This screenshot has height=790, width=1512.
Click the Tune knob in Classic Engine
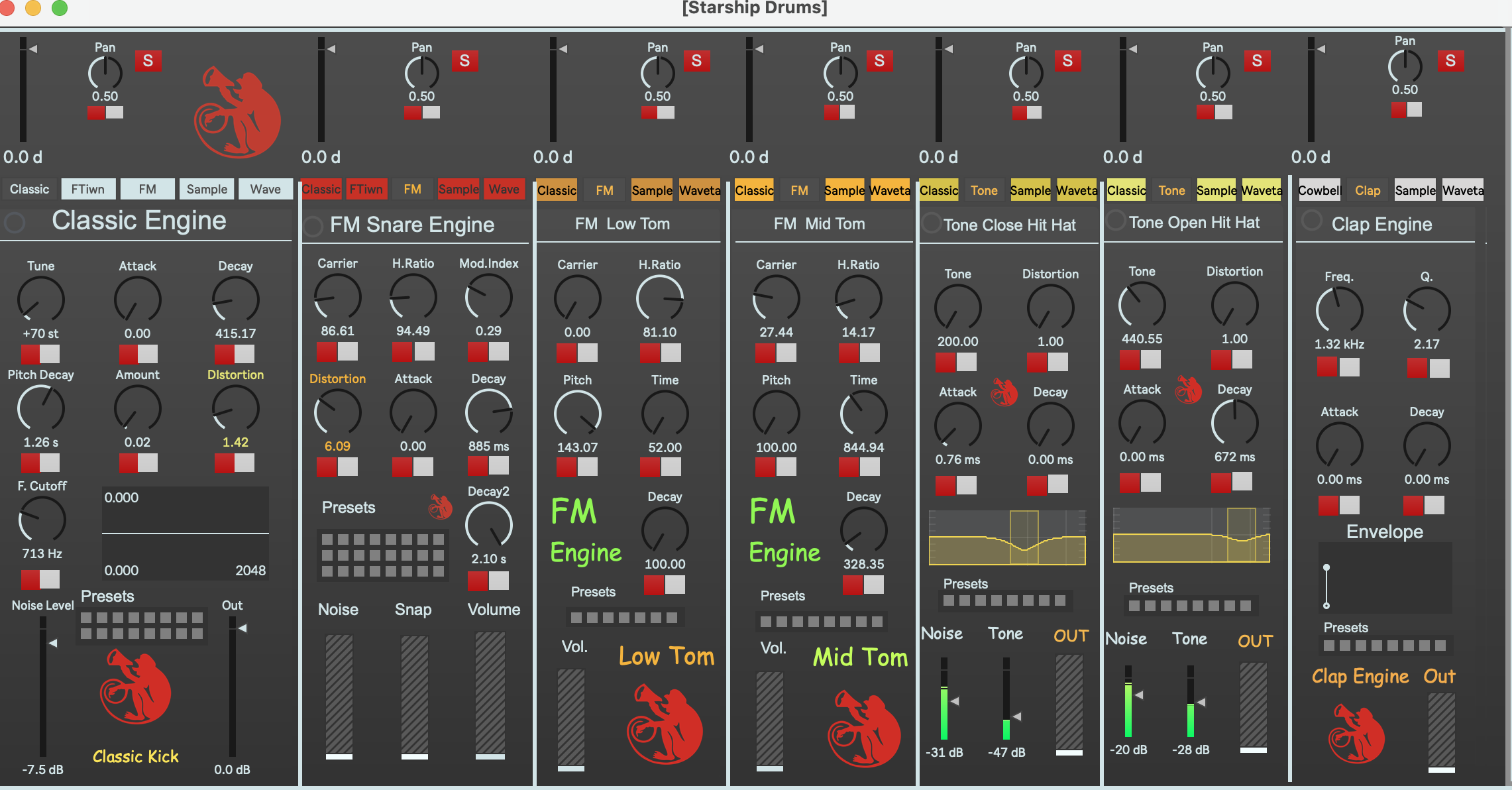(x=40, y=300)
